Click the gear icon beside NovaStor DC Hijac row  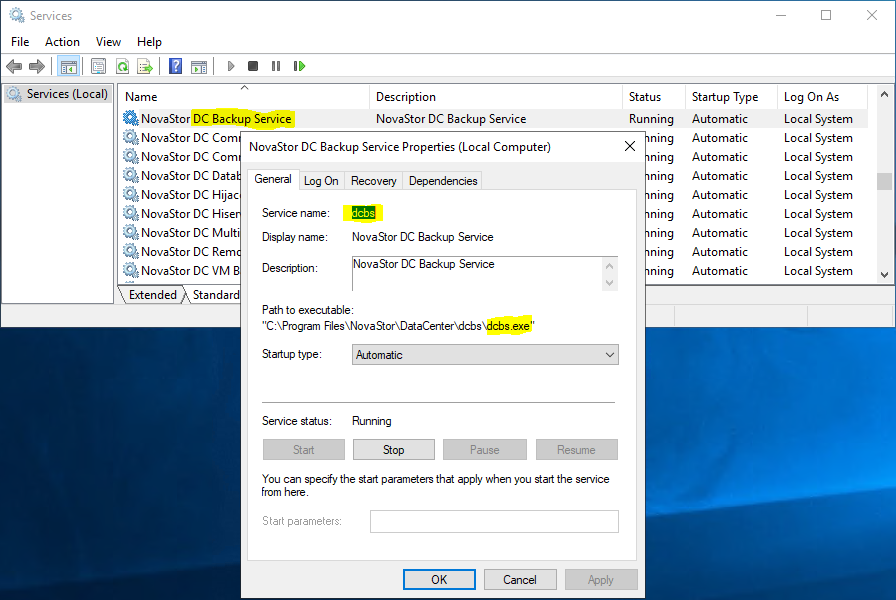point(131,194)
